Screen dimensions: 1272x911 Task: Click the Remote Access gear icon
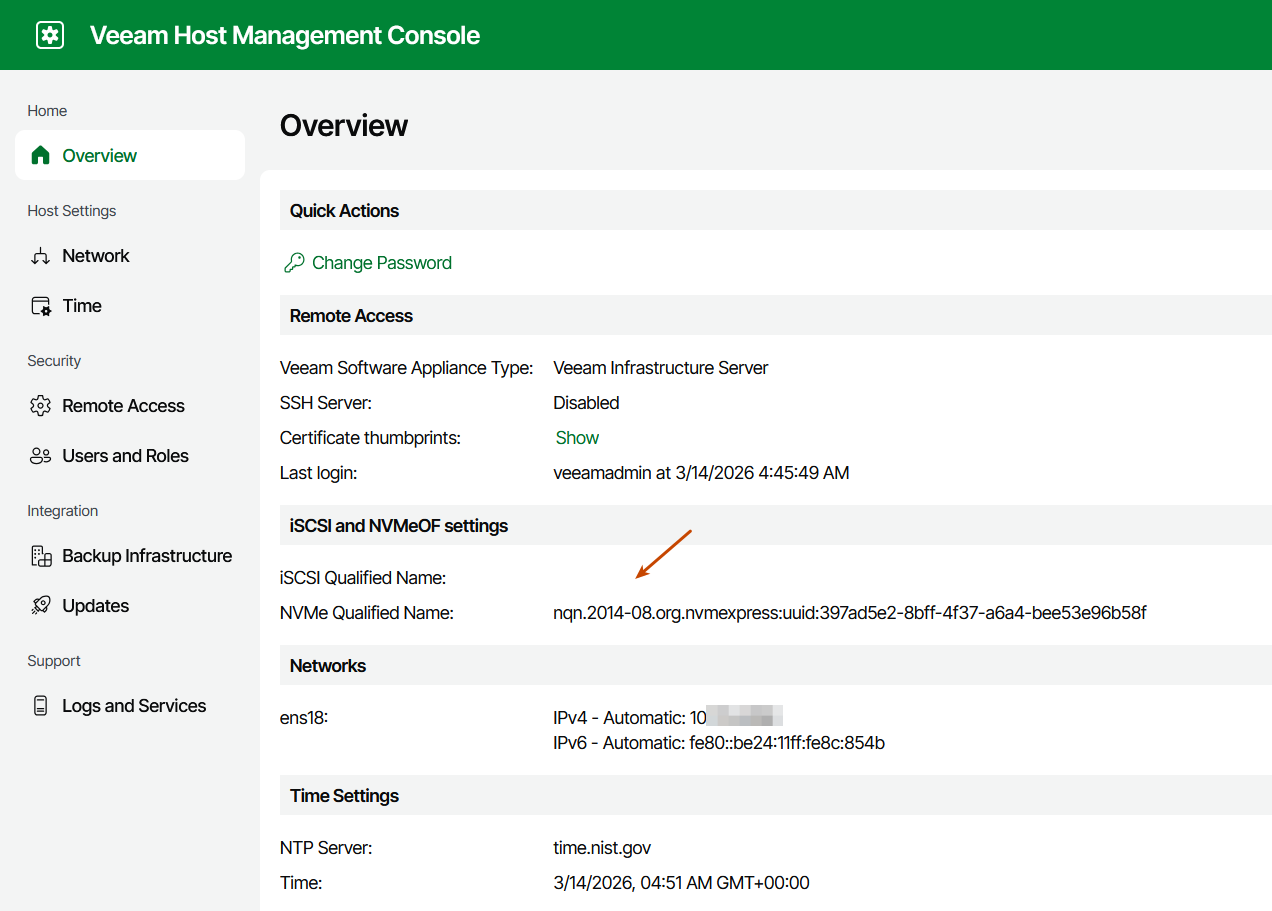pyautogui.click(x=40, y=406)
